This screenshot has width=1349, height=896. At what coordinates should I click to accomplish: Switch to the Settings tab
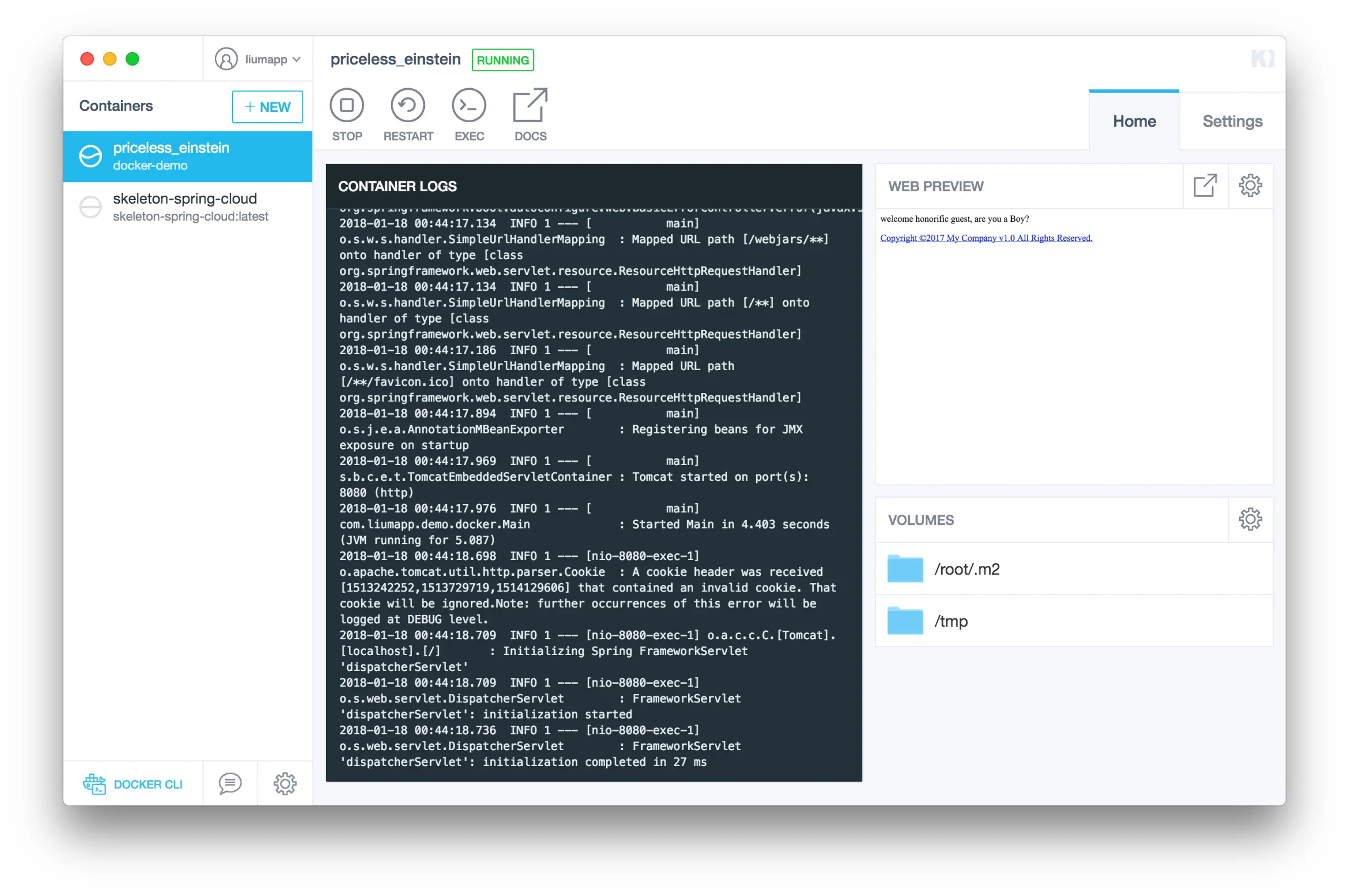point(1232,121)
